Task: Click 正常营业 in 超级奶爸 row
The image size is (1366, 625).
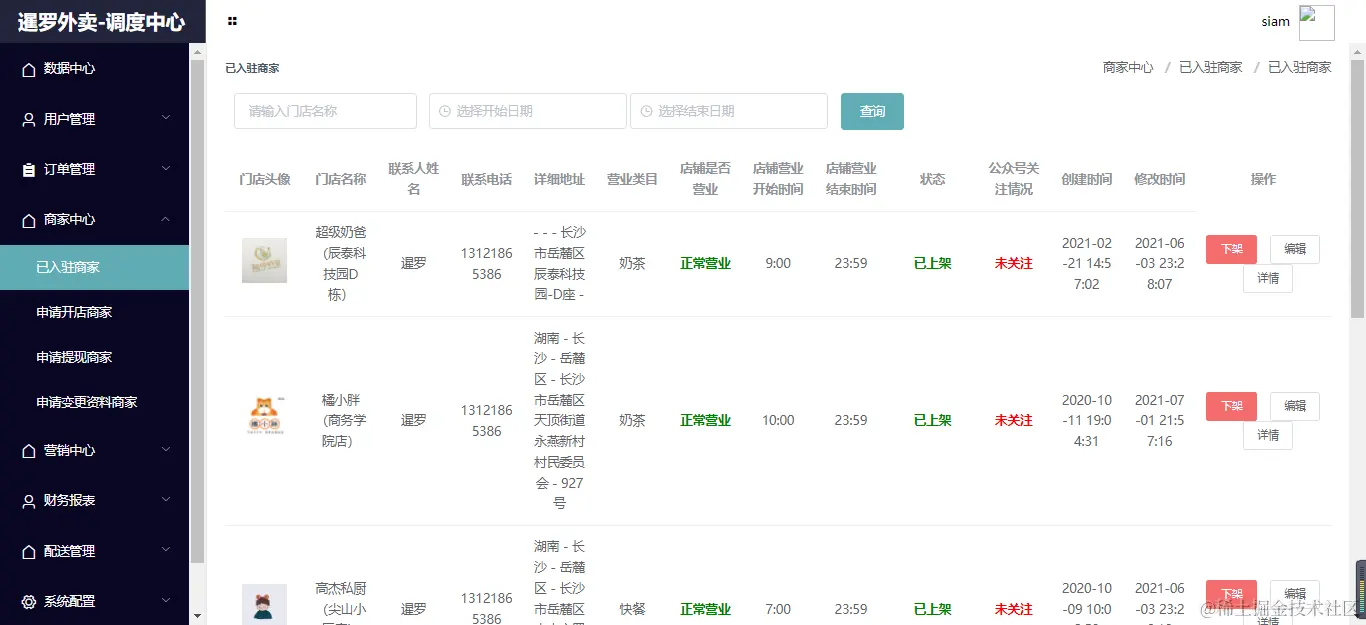Action: (x=705, y=264)
